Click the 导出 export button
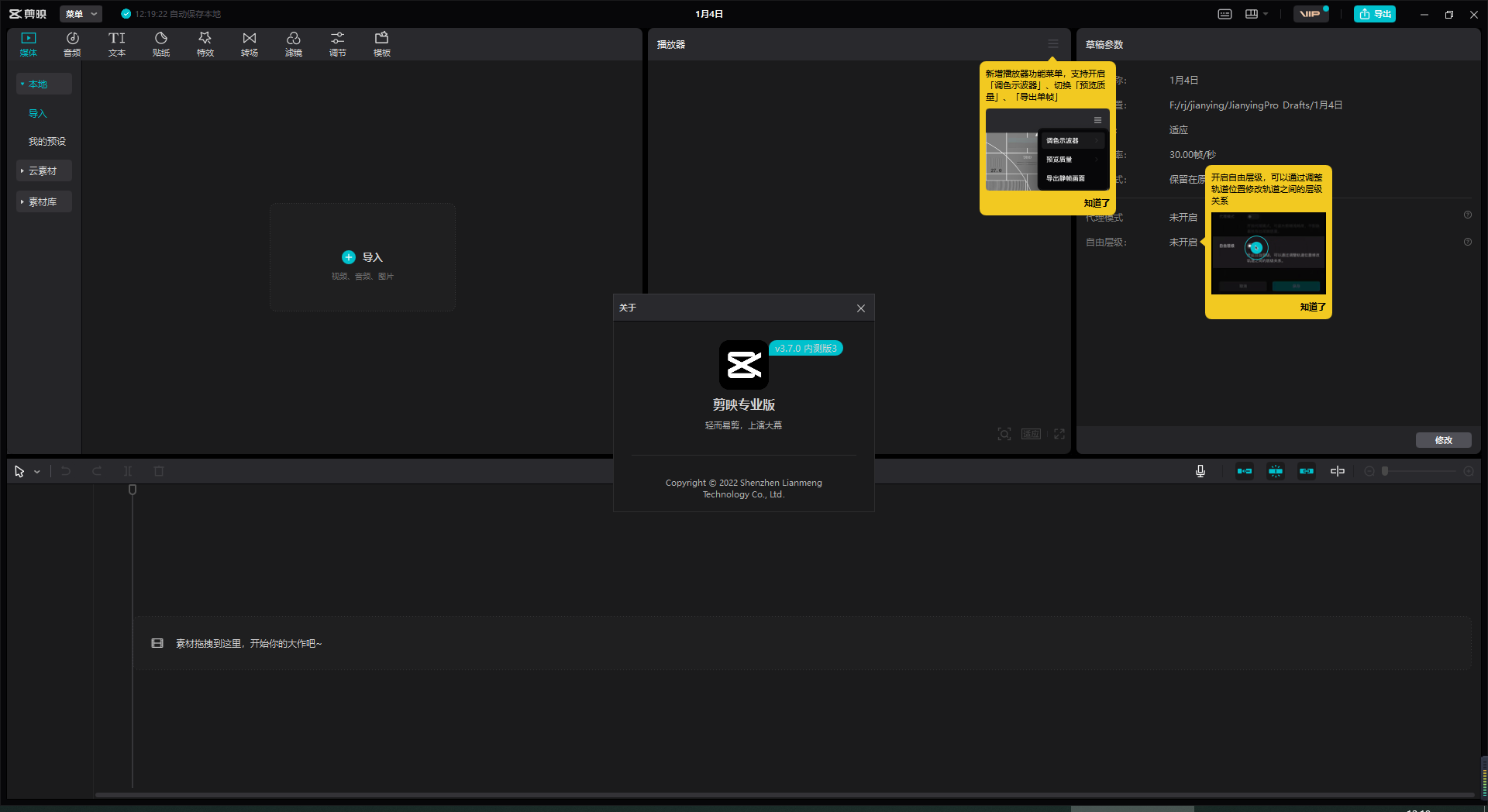The image size is (1488, 812). [x=1375, y=14]
